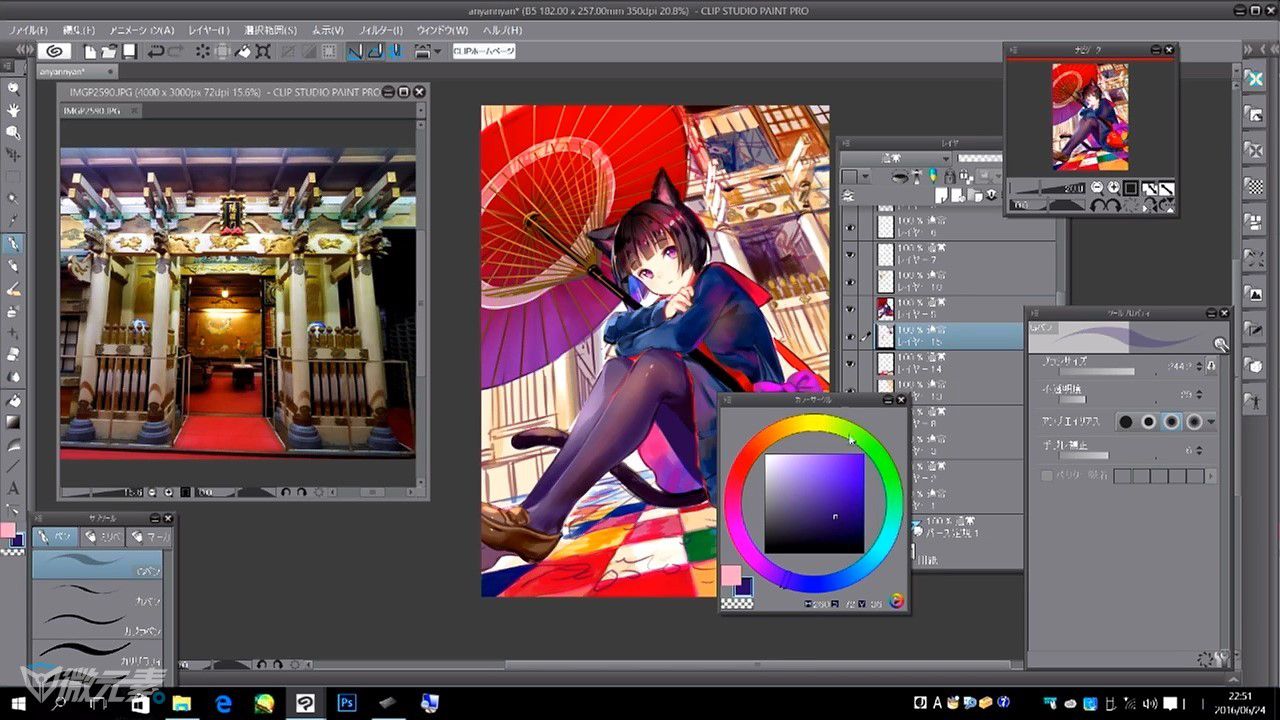This screenshot has width=1280, height=720.
Task: Open the レイヤー(L) menu
Action: 208,30
